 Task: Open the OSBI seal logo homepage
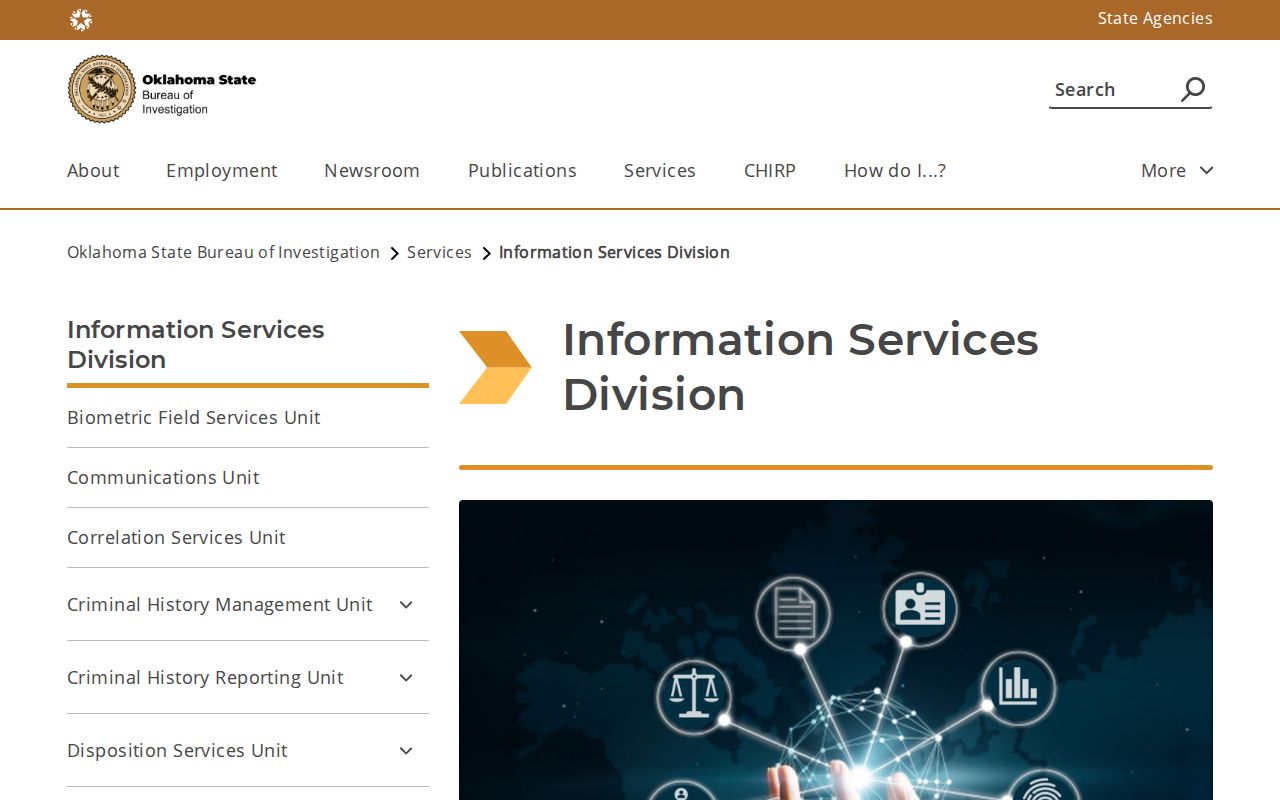[162, 89]
